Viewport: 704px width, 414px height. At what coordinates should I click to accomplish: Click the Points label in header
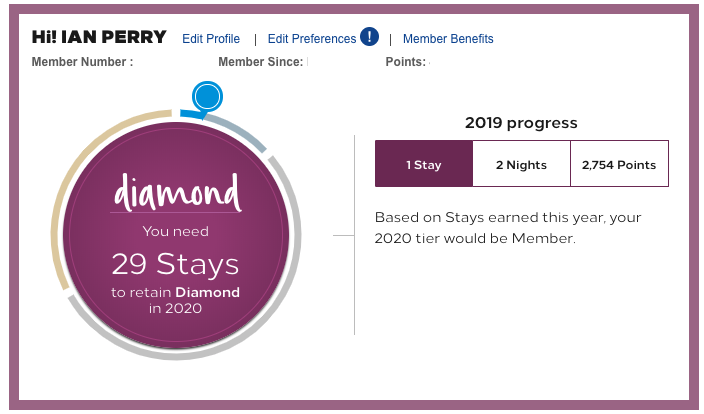tap(405, 62)
